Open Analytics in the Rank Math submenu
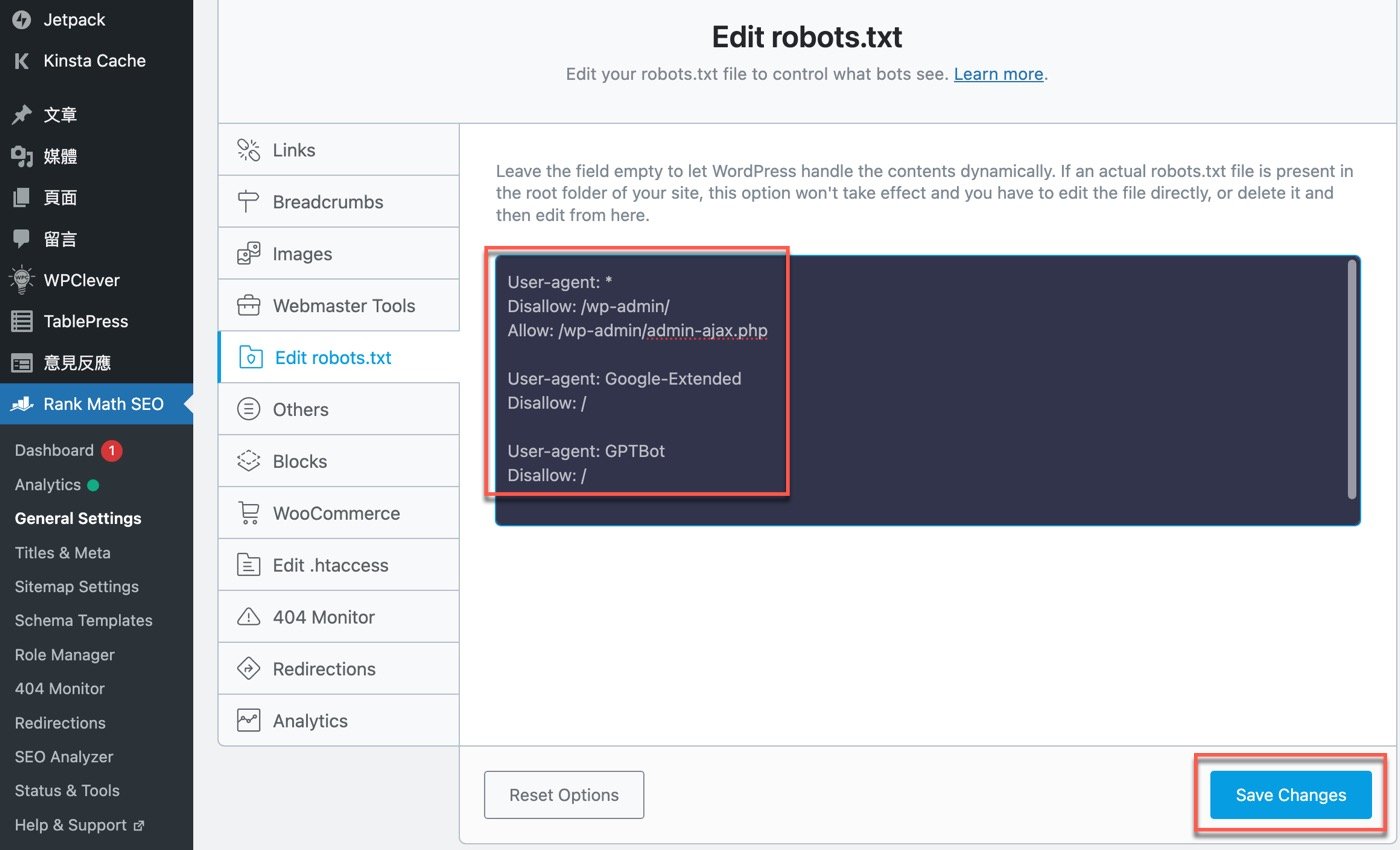 click(x=48, y=485)
